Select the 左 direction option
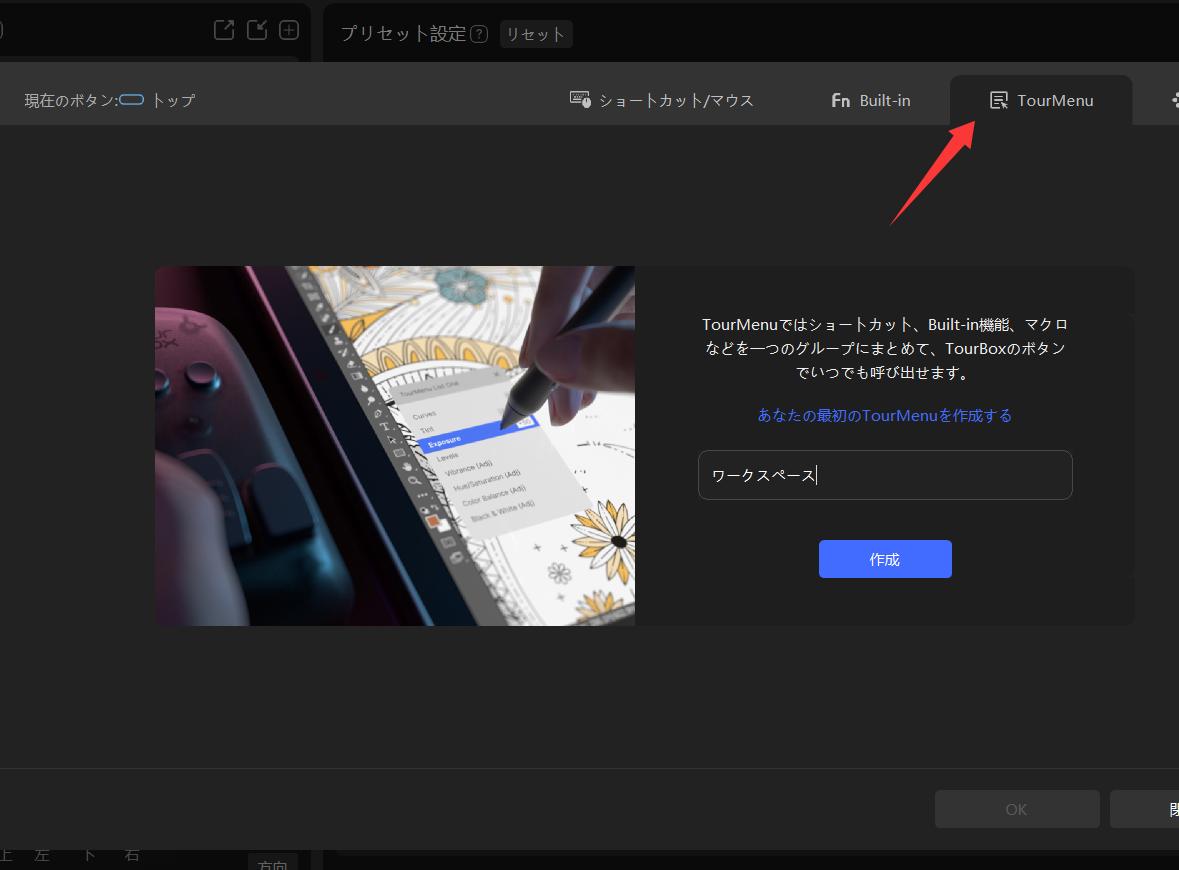 point(41,856)
